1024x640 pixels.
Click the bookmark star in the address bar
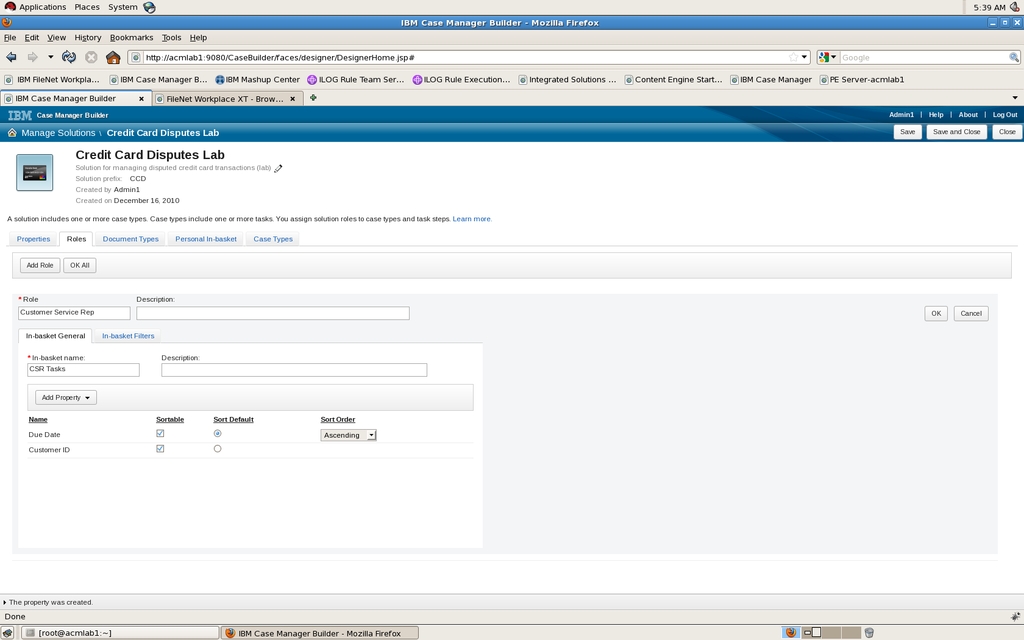point(793,57)
